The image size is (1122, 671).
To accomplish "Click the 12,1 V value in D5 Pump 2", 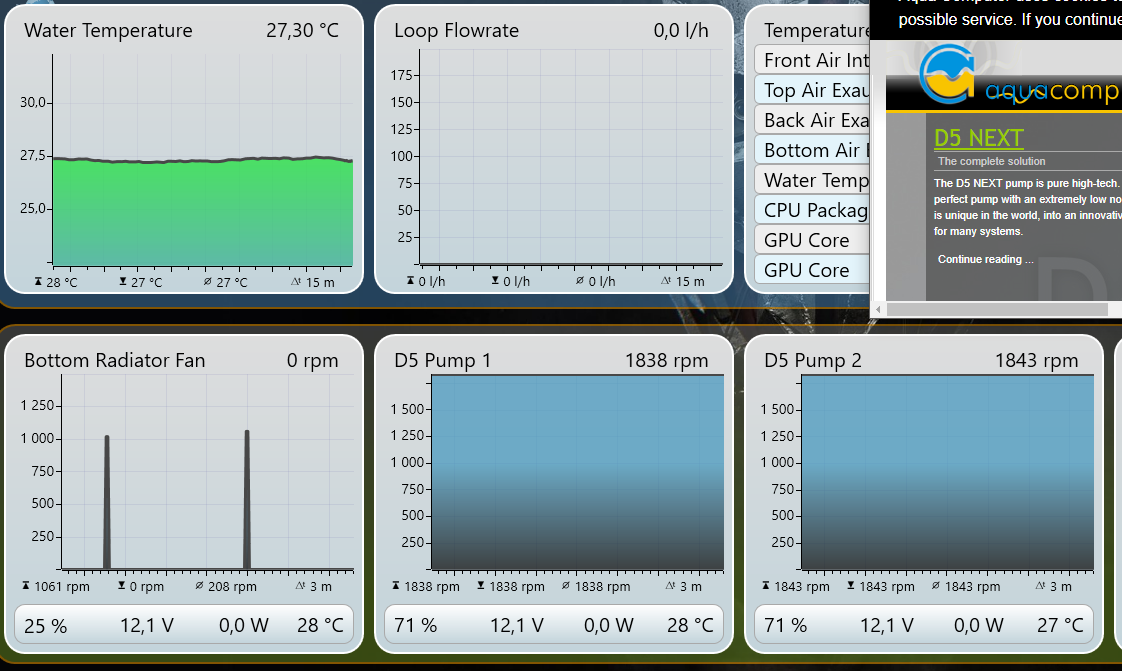I will click(x=887, y=625).
